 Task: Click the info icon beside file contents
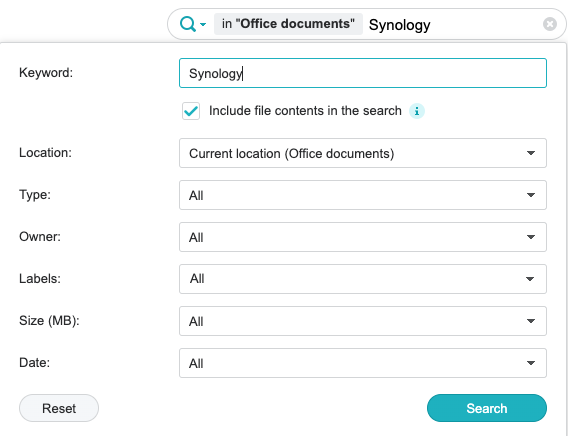pos(417,111)
